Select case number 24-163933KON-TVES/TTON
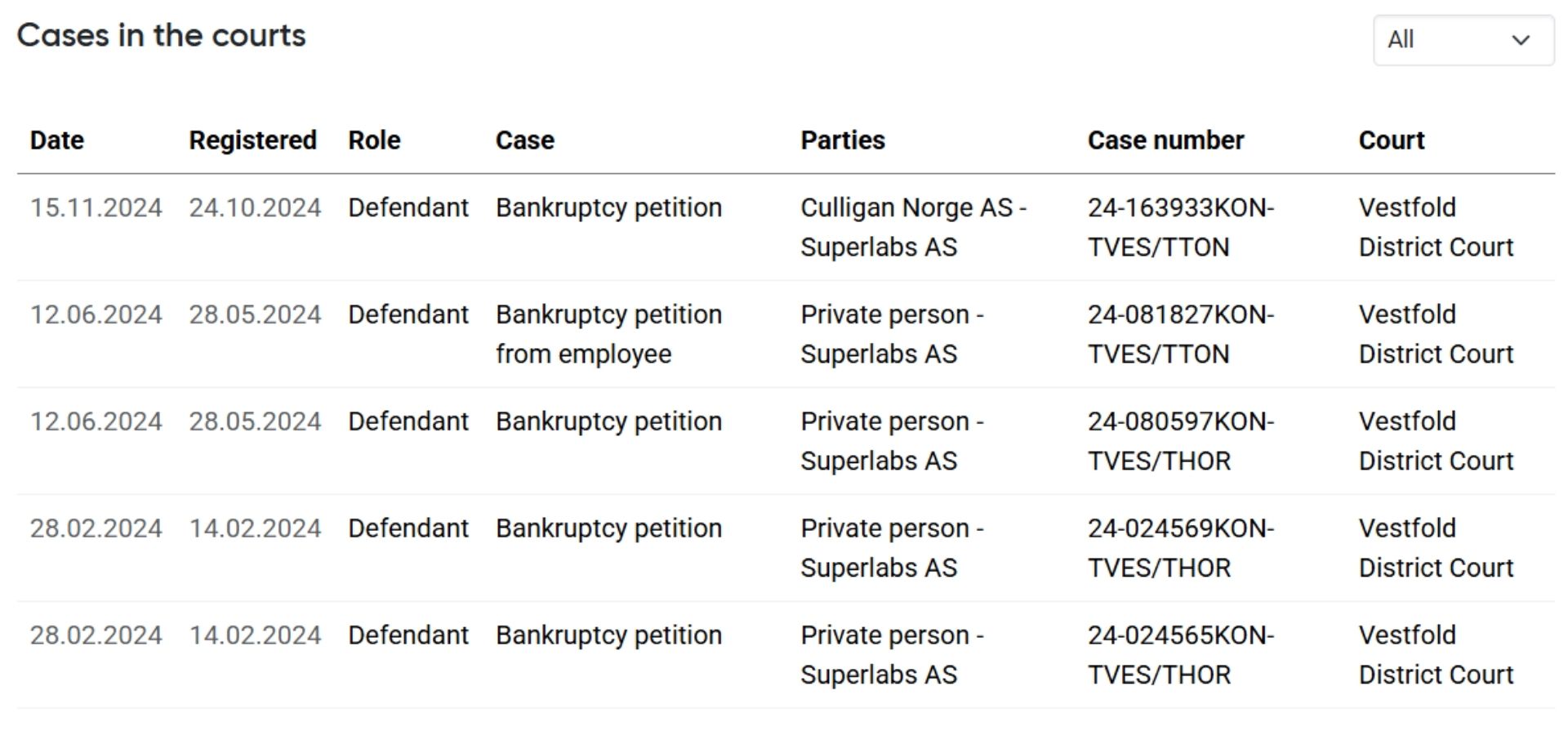The image size is (1568, 735). pyautogui.click(x=1180, y=227)
